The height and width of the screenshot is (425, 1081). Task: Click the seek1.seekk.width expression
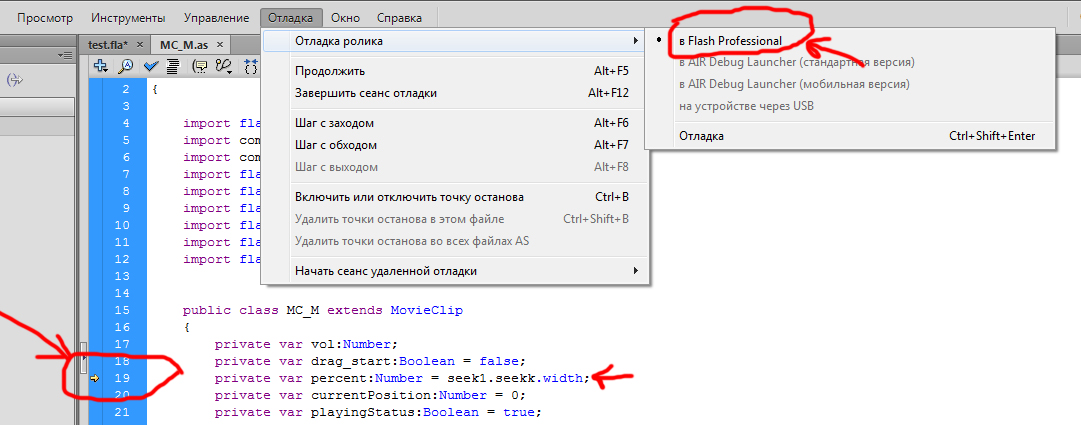518,378
